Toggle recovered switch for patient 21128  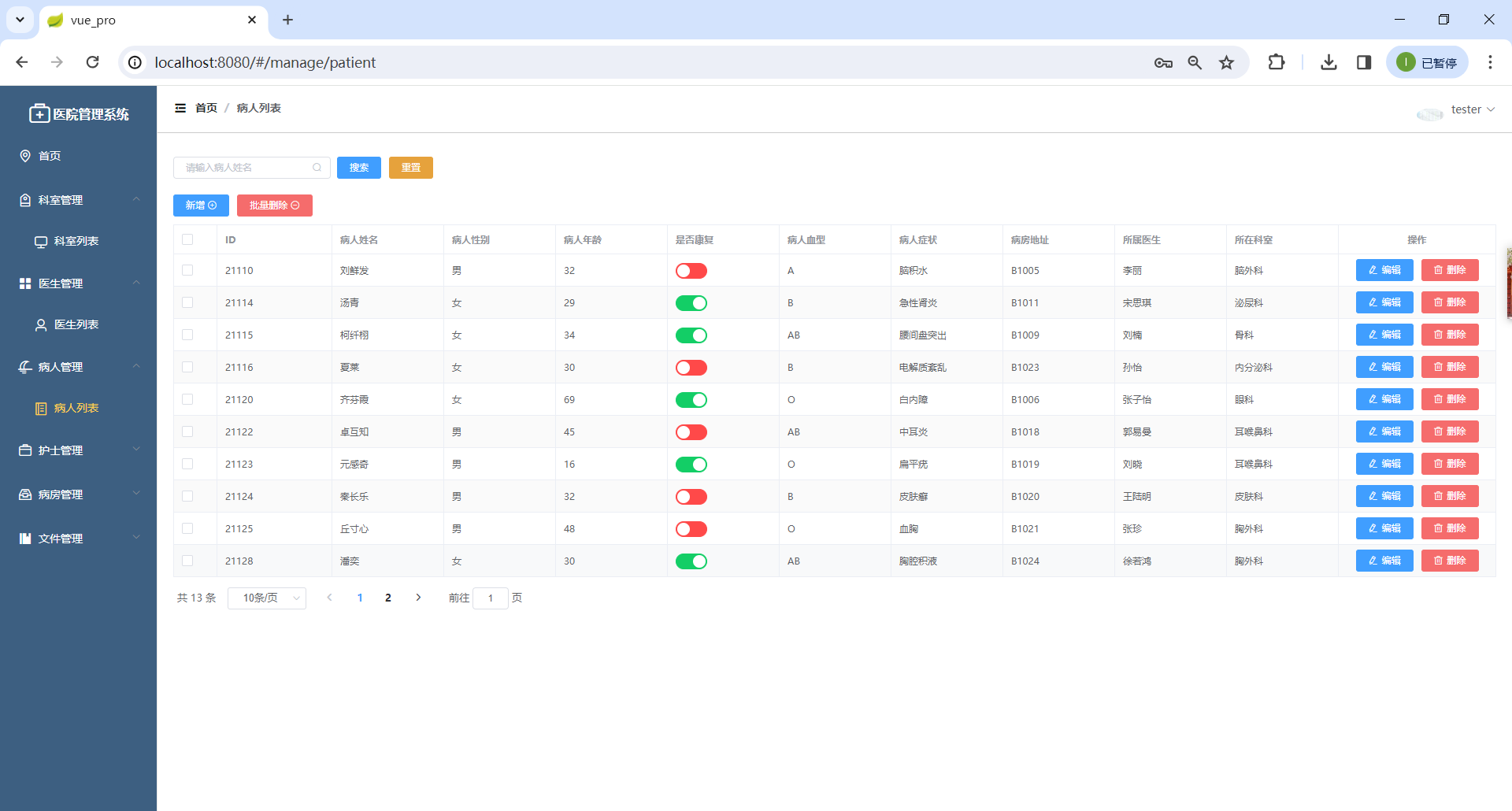(691, 561)
